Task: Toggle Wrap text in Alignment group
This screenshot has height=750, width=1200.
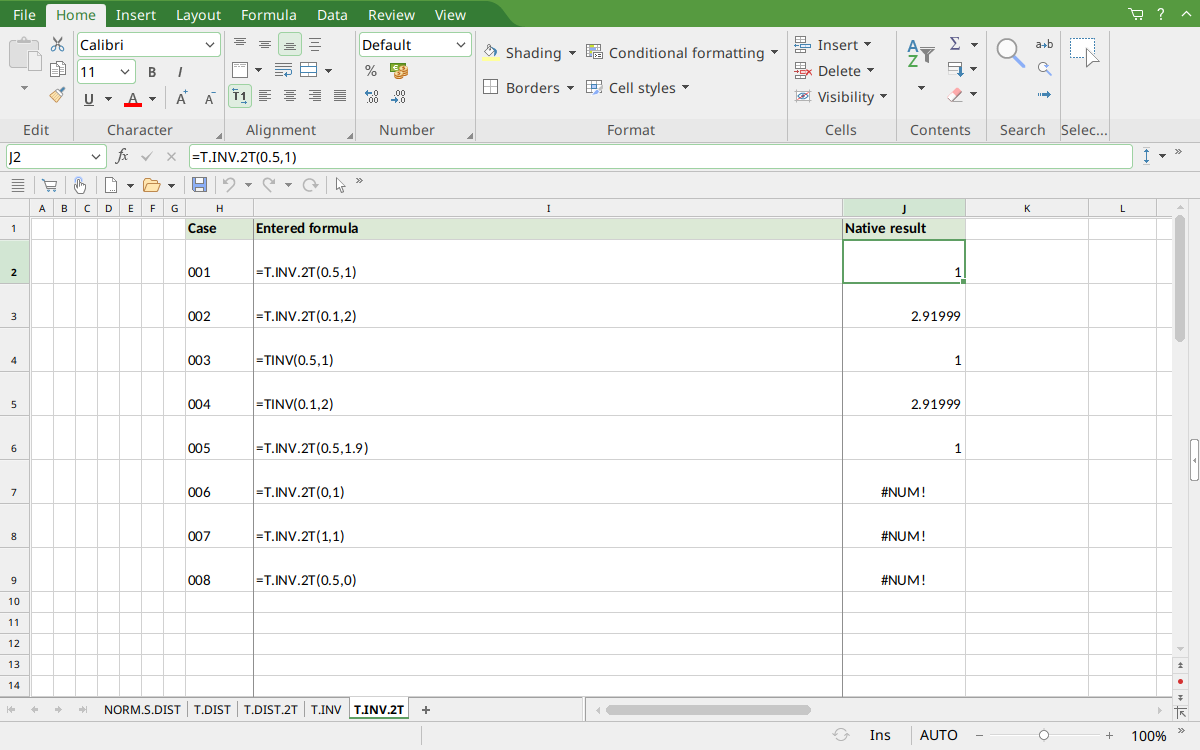Action: pos(283,71)
